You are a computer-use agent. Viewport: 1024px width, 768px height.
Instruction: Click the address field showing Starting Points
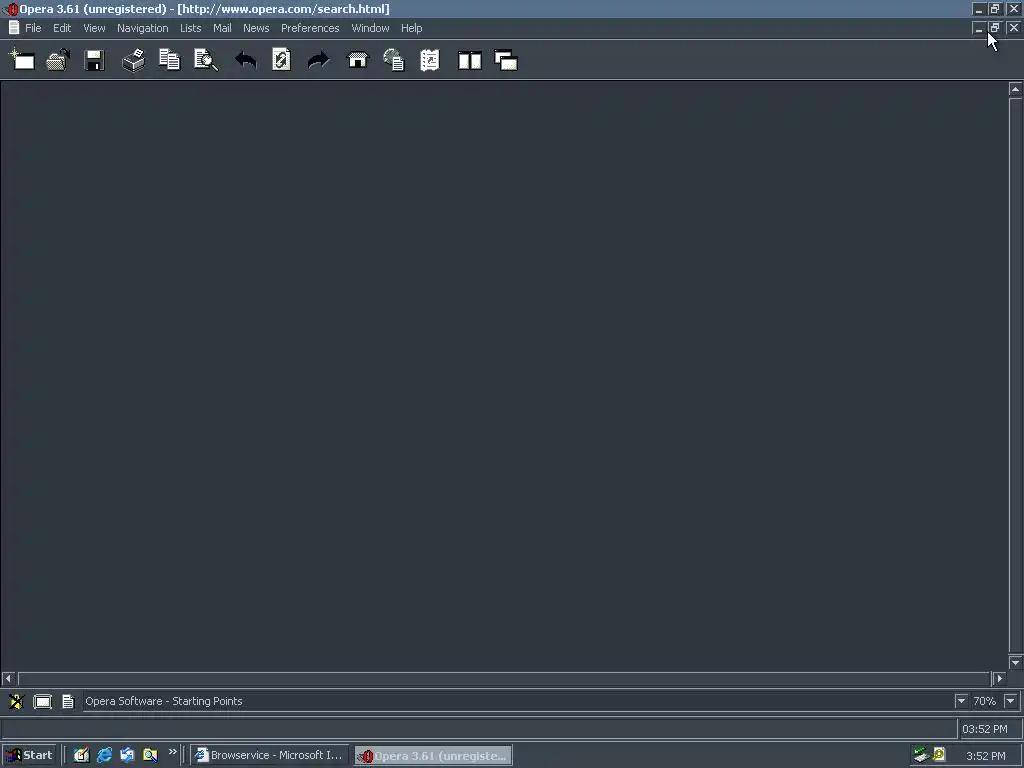(x=519, y=701)
